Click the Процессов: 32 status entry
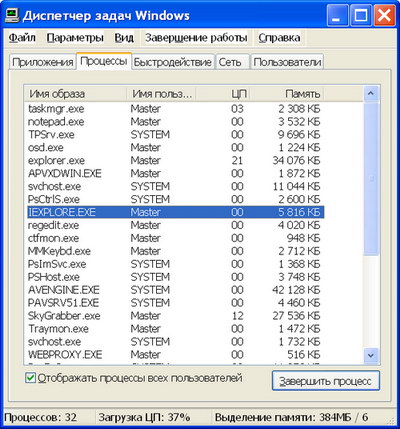Screen dimensions: 400x429 (40, 417)
